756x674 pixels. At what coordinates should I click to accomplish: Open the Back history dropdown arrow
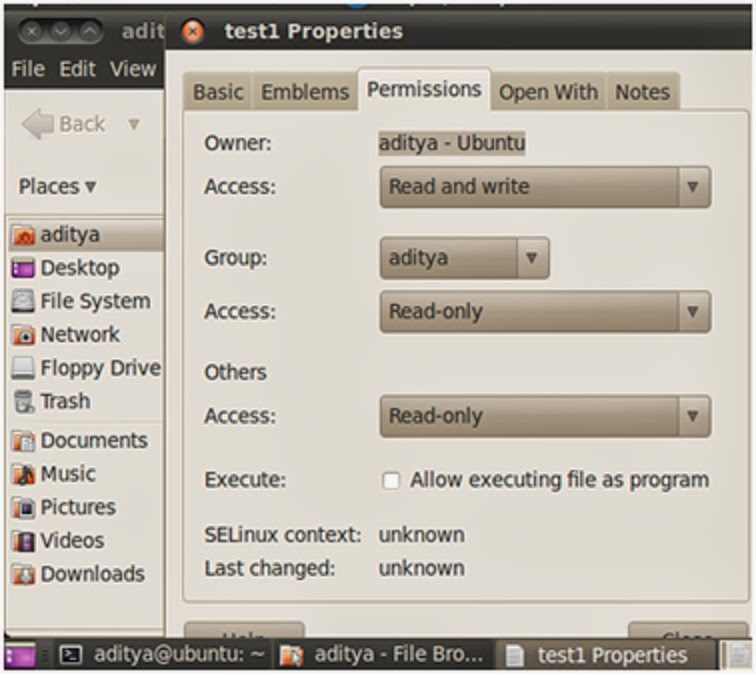134,124
